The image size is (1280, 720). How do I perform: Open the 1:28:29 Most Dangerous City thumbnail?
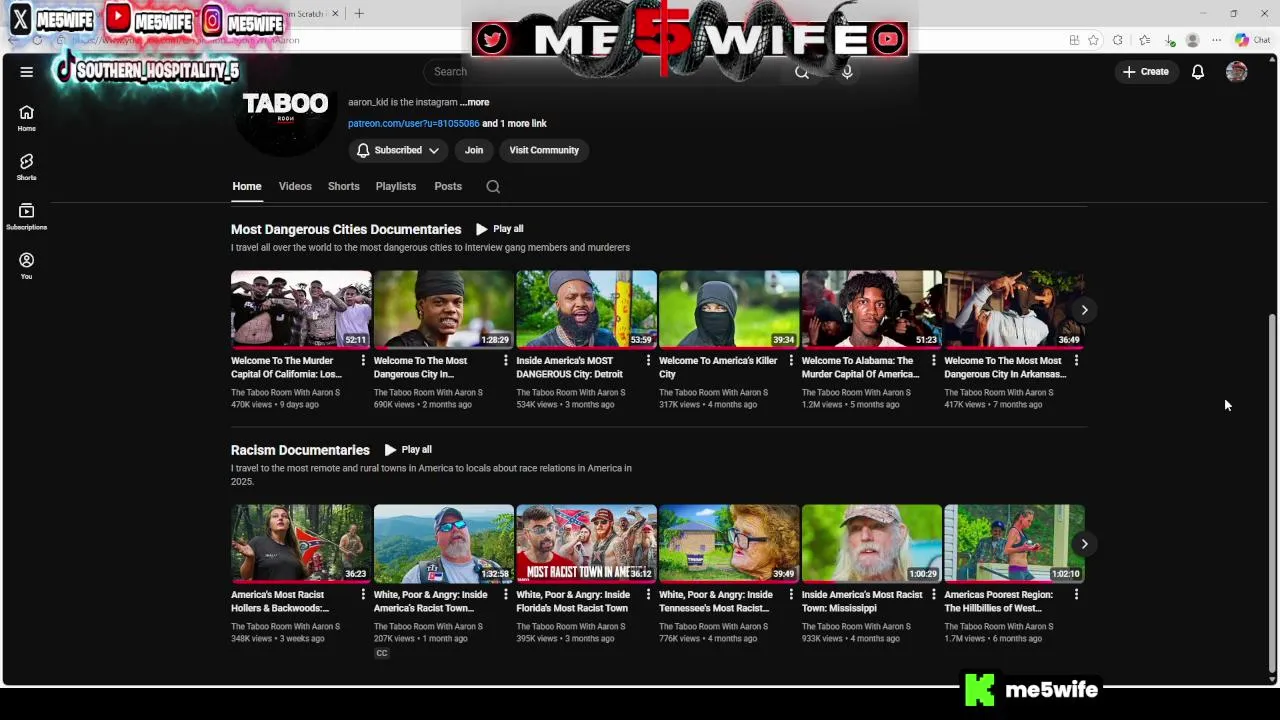click(444, 309)
